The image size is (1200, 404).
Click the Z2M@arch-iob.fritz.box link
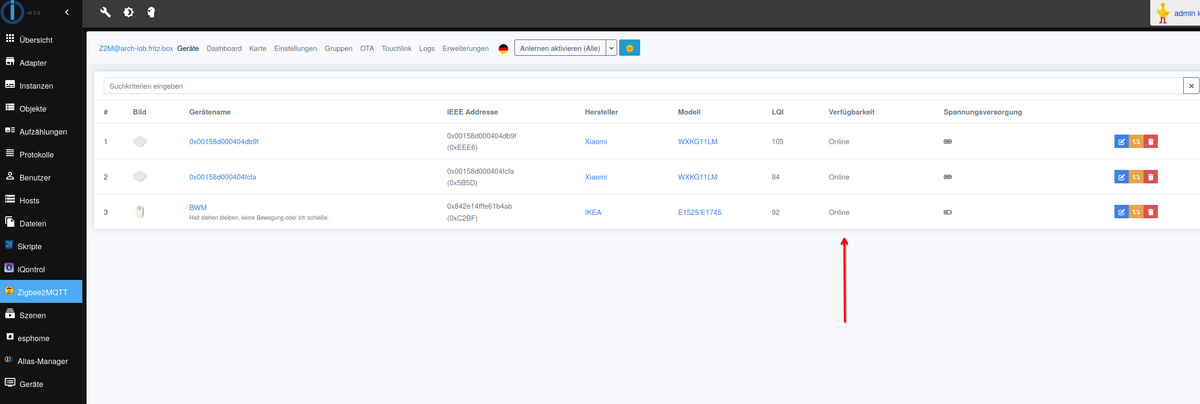click(x=135, y=48)
